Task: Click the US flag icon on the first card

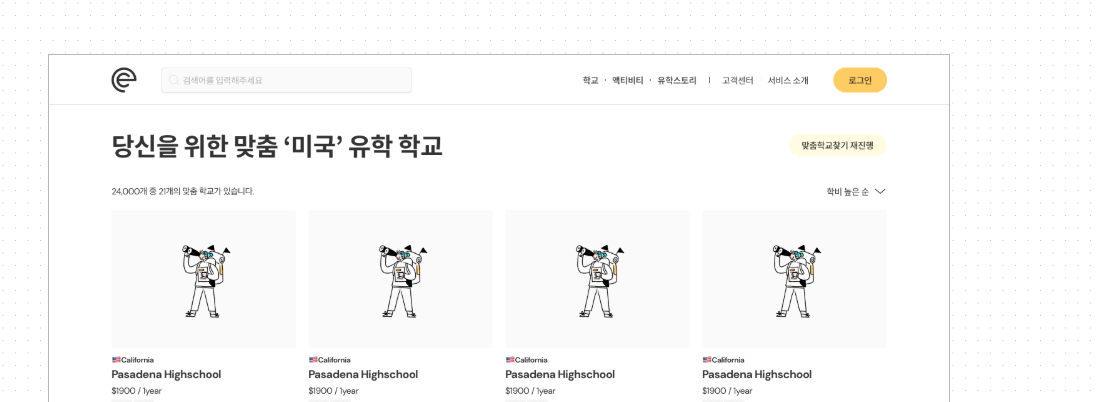Action: click(x=116, y=360)
